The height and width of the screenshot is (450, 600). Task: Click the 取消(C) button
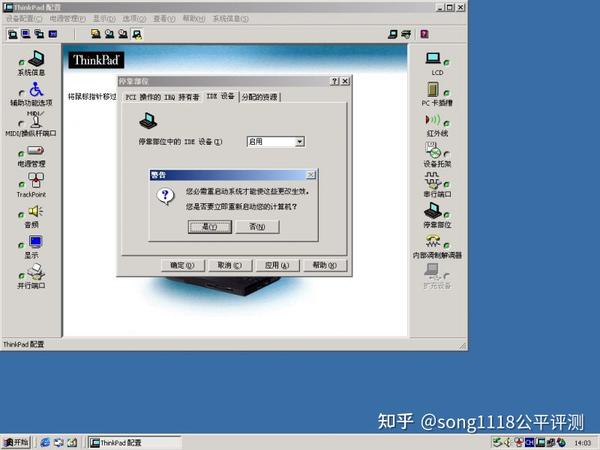[x=230, y=265]
